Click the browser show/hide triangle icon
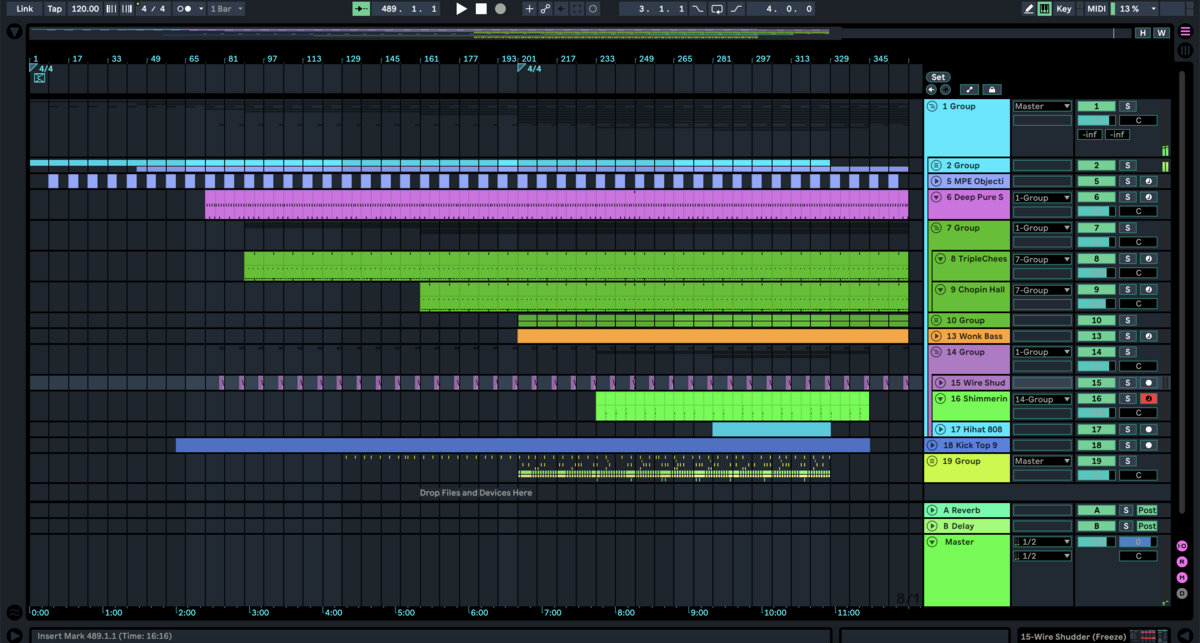The height and width of the screenshot is (643, 1200). coord(14,32)
